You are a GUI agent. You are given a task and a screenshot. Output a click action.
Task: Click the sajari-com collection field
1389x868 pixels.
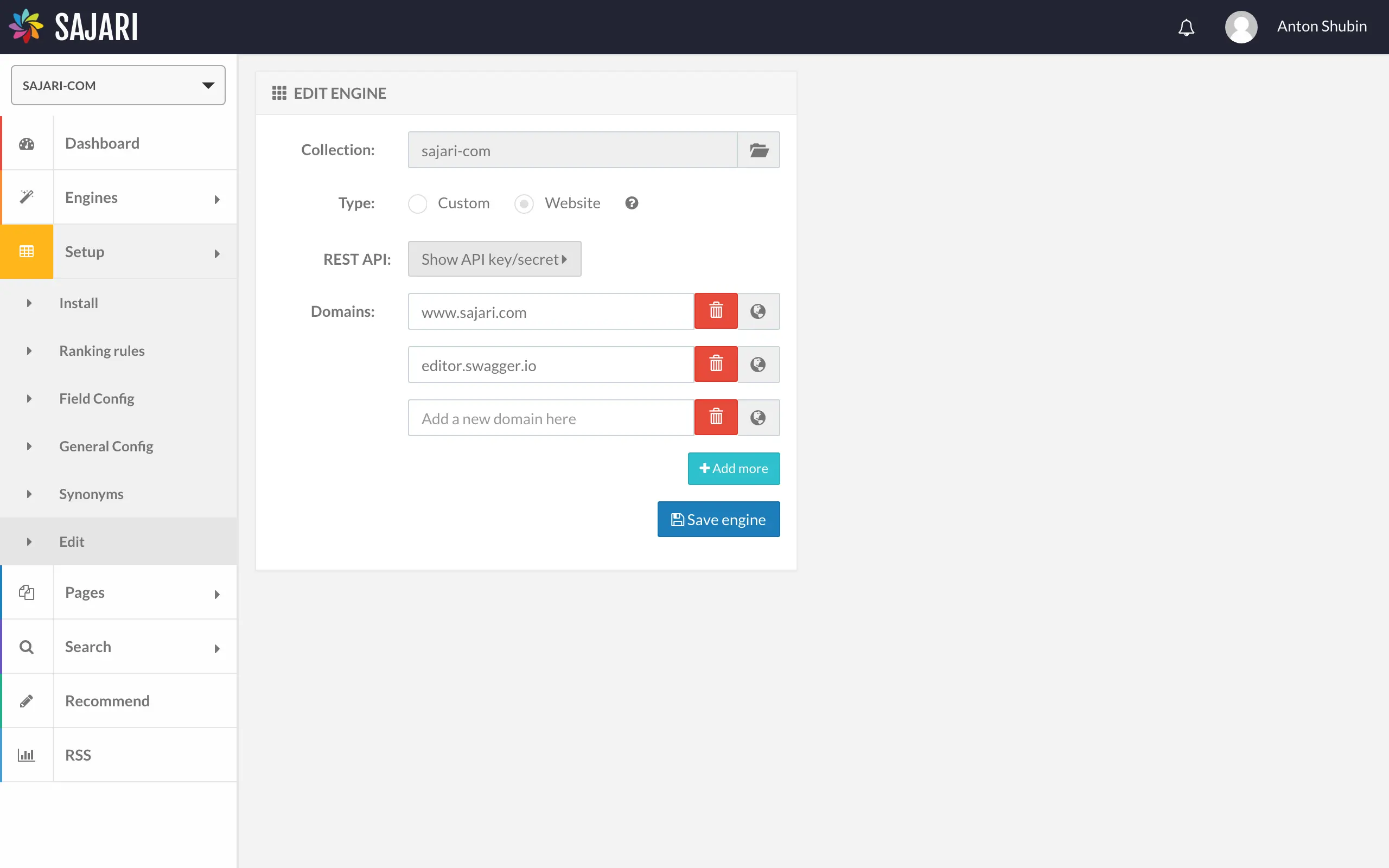pyautogui.click(x=572, y=150)
